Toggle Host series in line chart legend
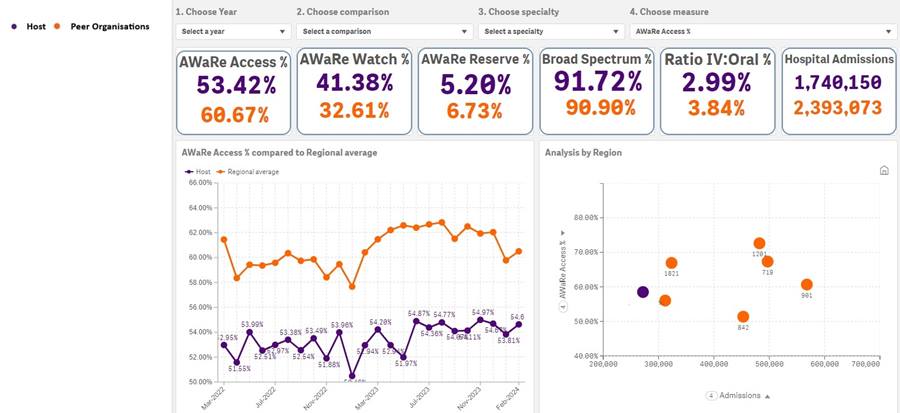This screenshot has height=413, width=900. pos(197,172)
